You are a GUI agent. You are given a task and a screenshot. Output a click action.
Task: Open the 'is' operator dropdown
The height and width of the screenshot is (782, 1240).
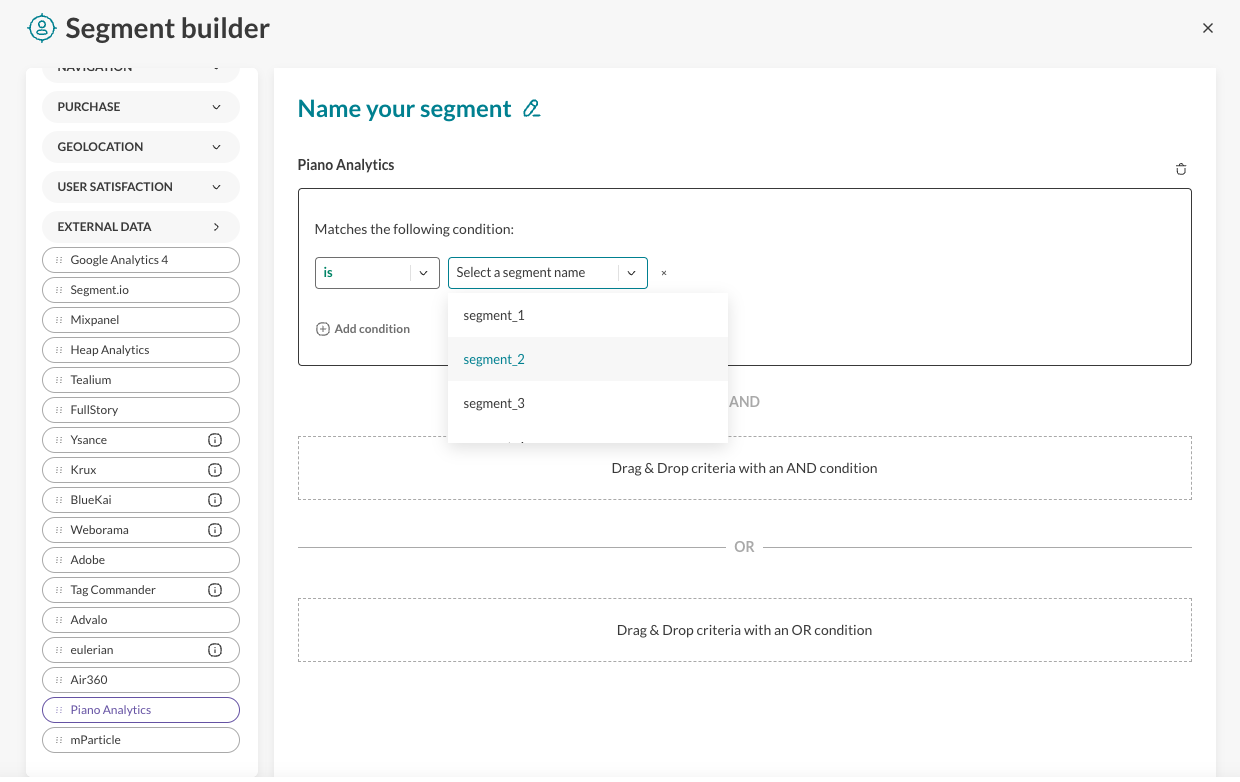click(x=377, y=273)
